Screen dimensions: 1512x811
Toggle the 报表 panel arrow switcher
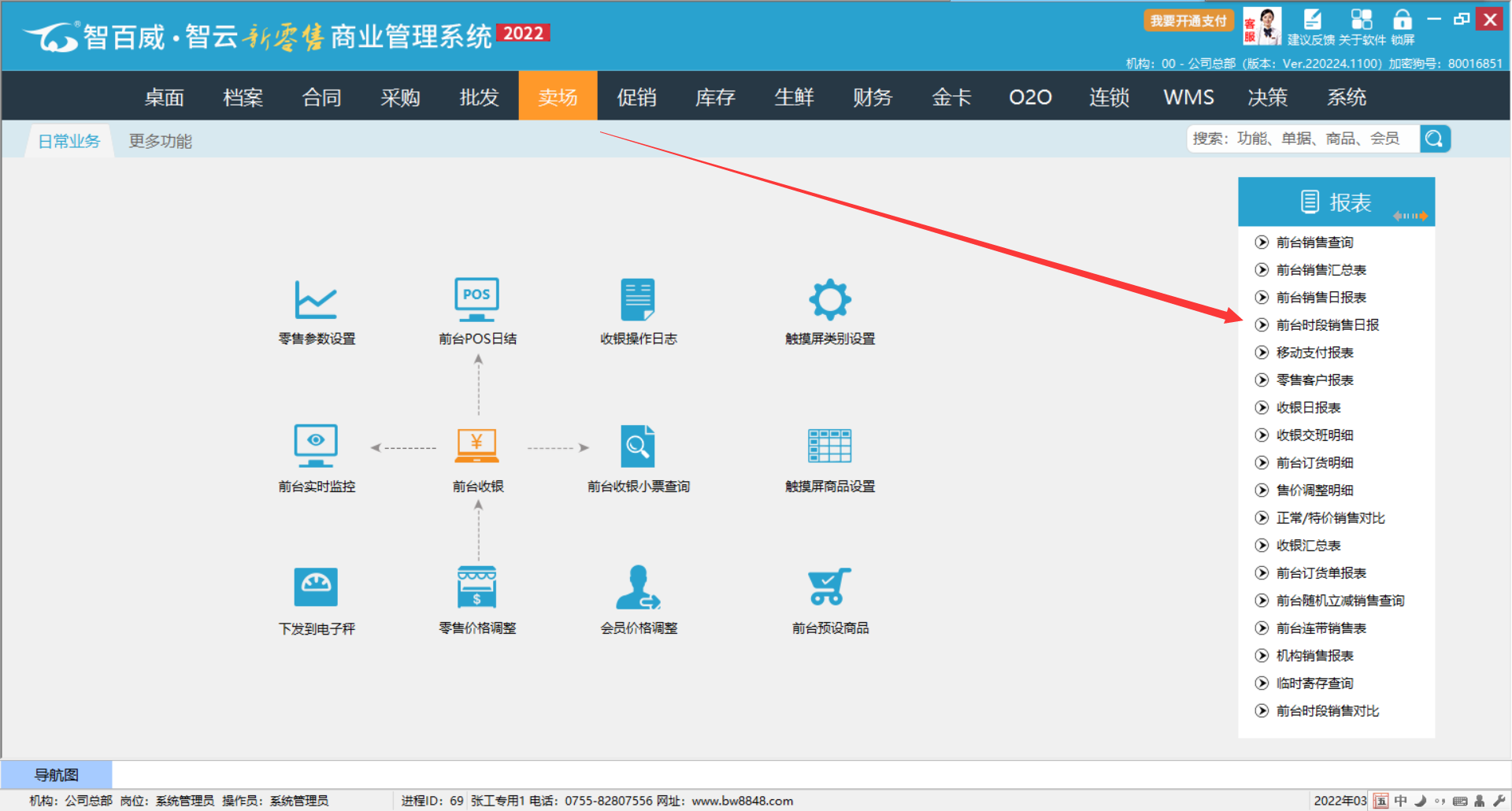coord(1410,216)
